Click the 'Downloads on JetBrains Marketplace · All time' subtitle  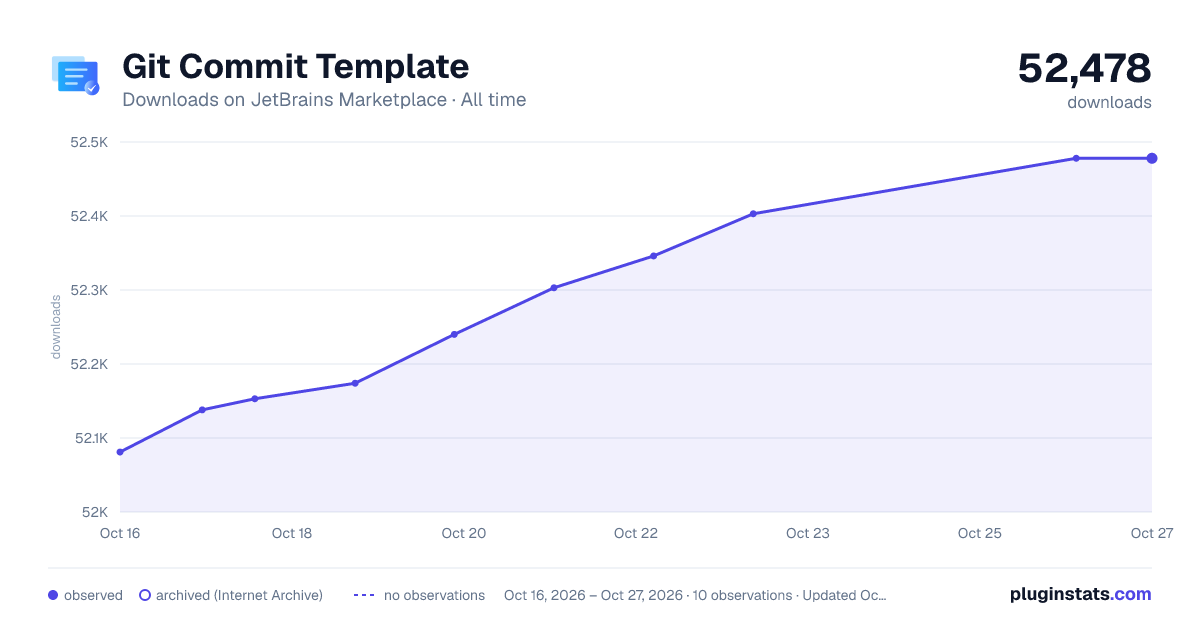324,100
